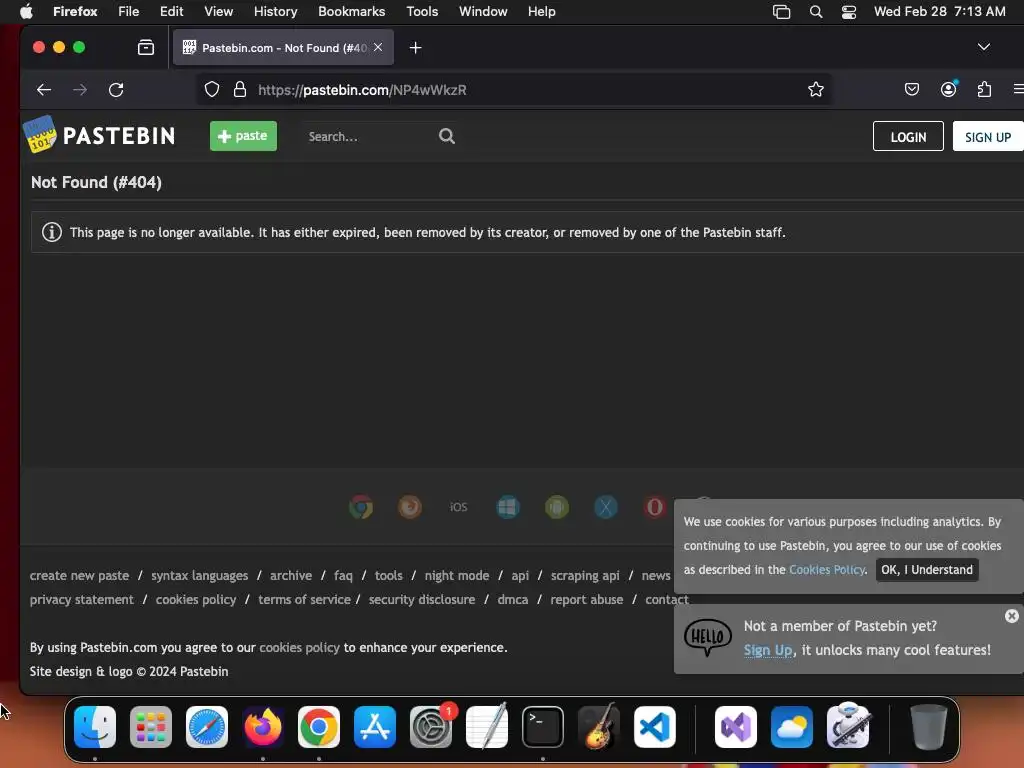Click the Opera icon in footer
Screen dimensions: 1024x768
(x=655, y=507)
